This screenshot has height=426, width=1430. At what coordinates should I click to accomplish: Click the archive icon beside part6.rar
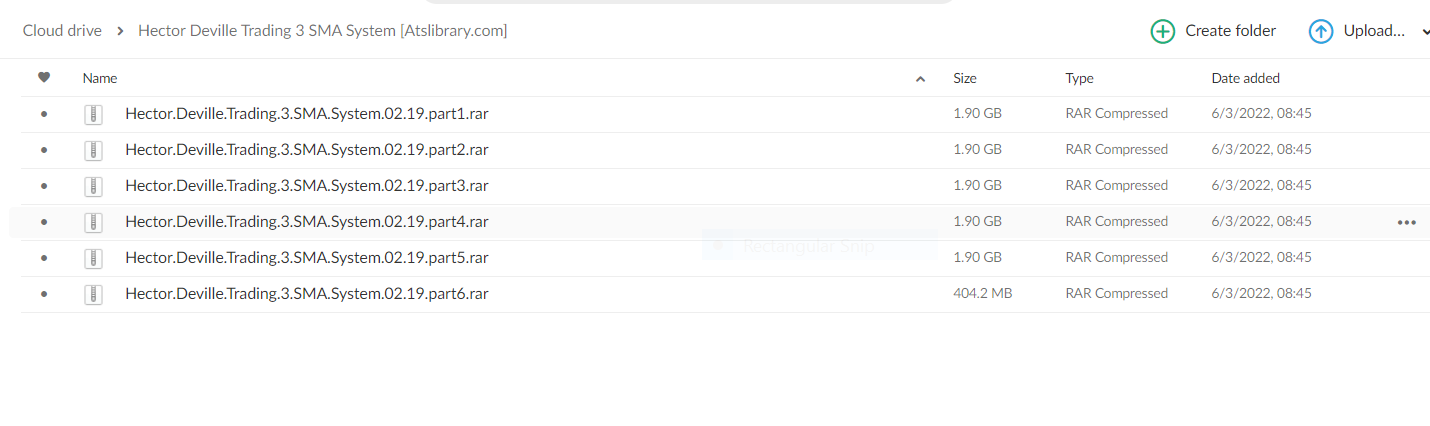[93, 294]
